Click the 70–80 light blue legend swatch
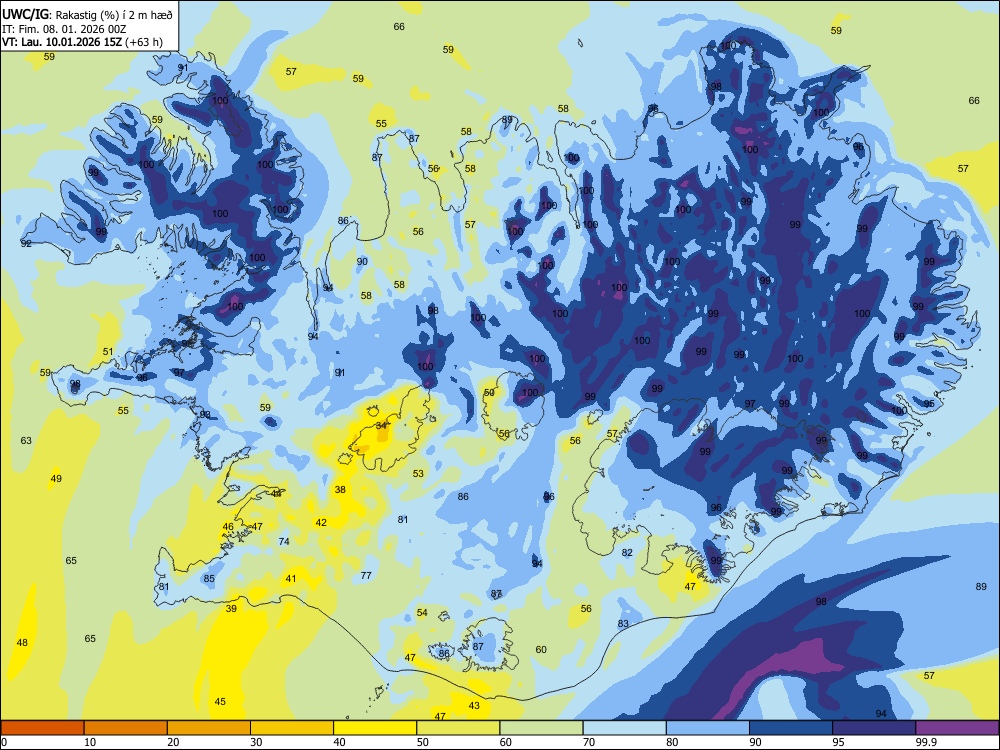The image size is (1000, 750). coord(624,728)
